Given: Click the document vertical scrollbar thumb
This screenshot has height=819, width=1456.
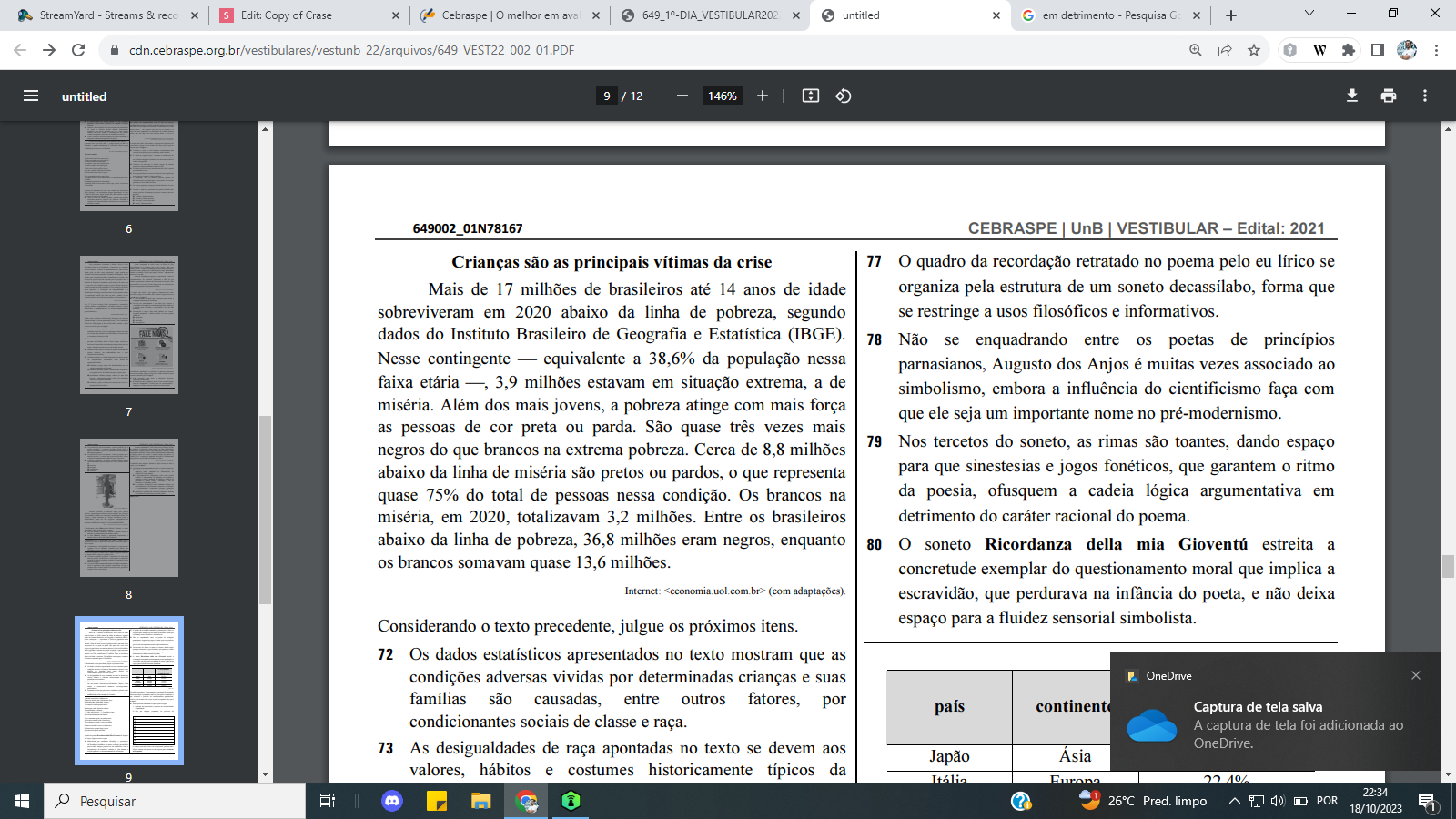Looking at the screenshot, I should pos(1448,566).
